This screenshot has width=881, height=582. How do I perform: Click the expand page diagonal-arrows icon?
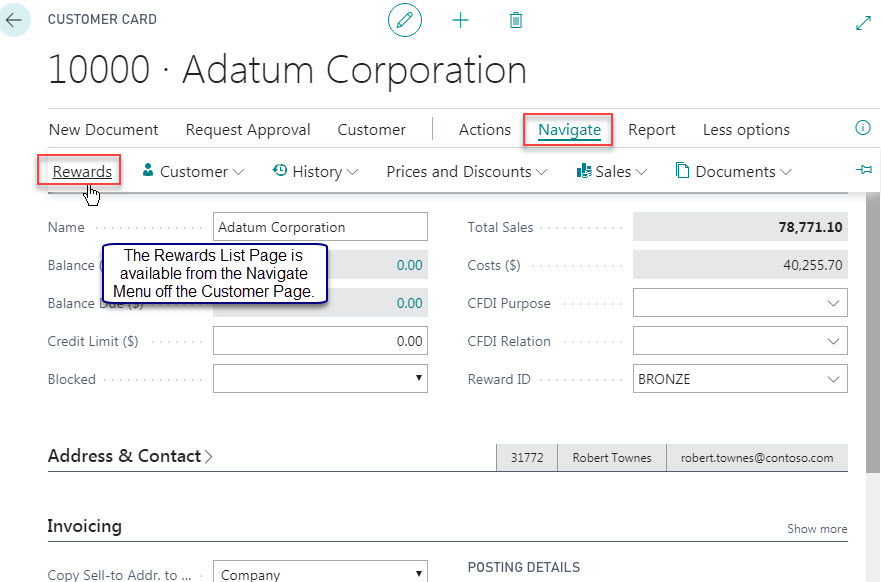tap(863, 23)
